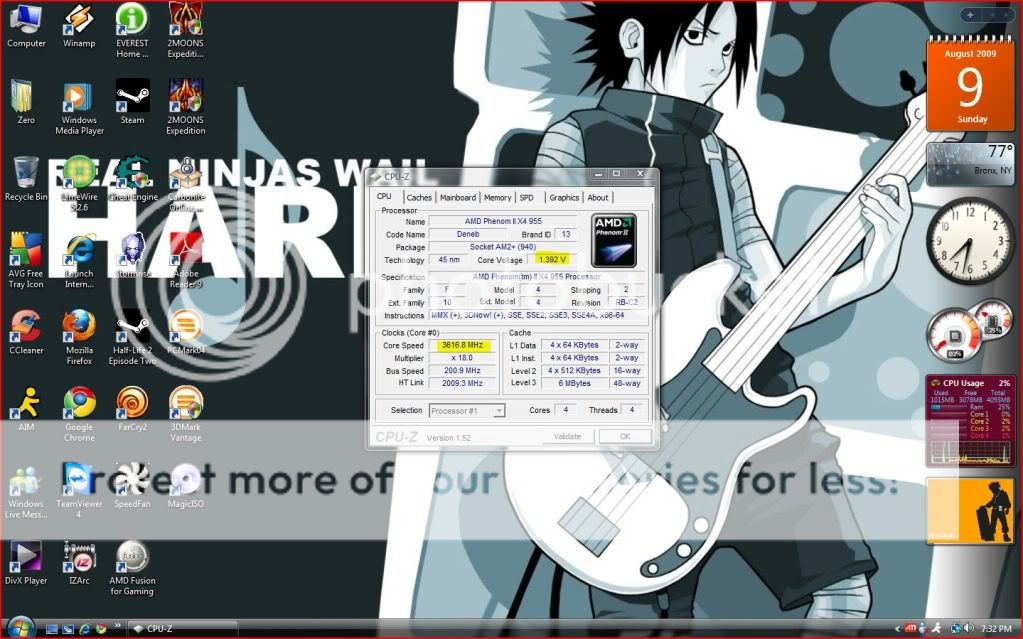Click the AMD Phenom II logo in CPU-Z
This screenshot has height=639, width=1023.
pos(613,241)
